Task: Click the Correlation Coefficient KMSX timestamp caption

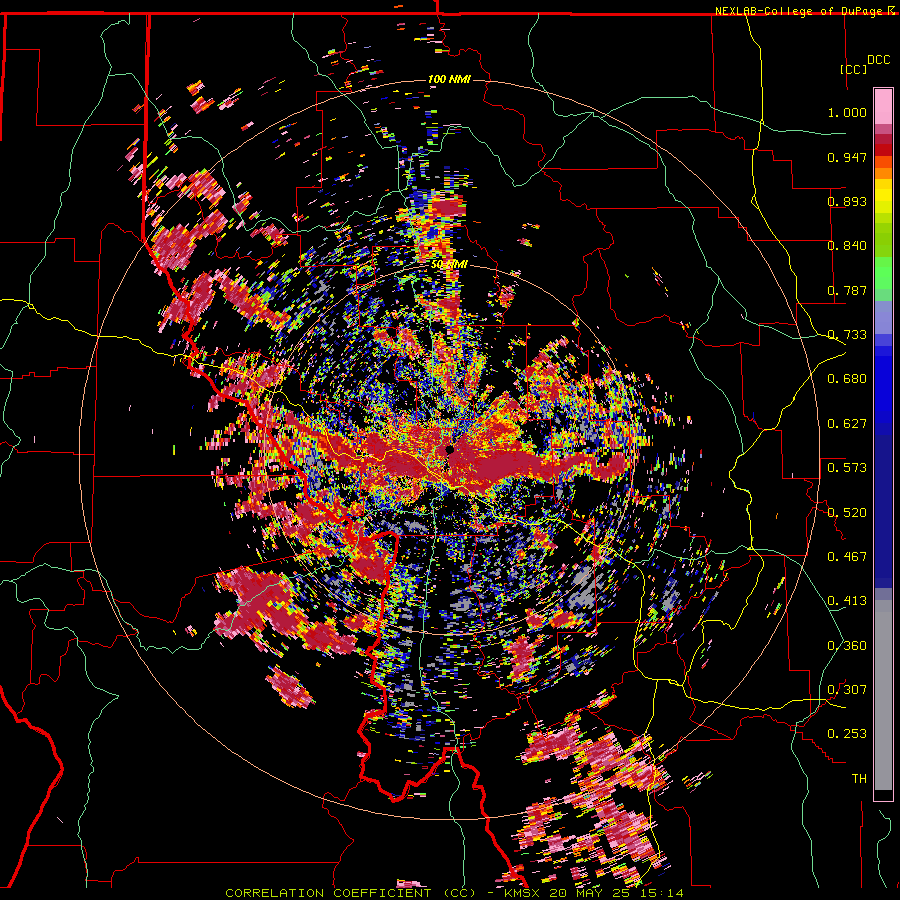Action: [454, 893]
